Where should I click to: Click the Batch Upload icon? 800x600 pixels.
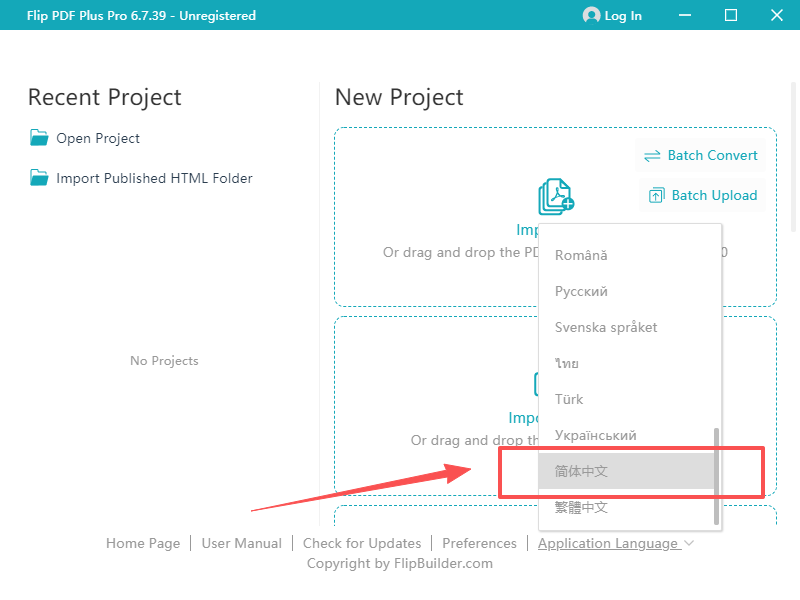click(x=656, y=196)
